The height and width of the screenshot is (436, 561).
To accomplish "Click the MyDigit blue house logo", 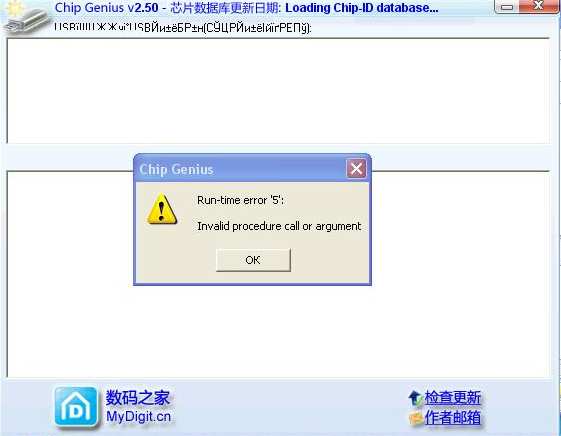I will pyautogui.click(x=76, y=406).
